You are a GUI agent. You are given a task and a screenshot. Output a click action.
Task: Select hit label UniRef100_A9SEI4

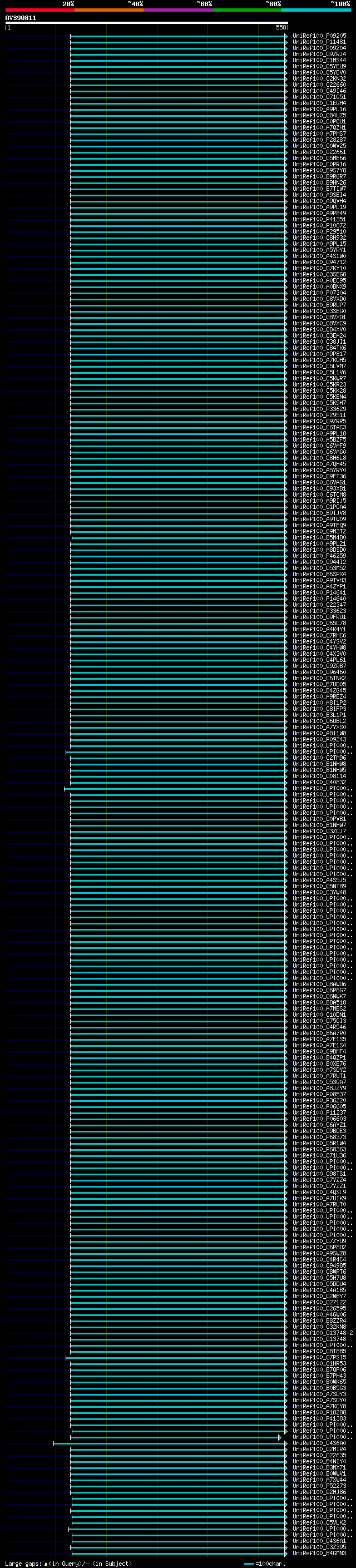tap(319, 195)
